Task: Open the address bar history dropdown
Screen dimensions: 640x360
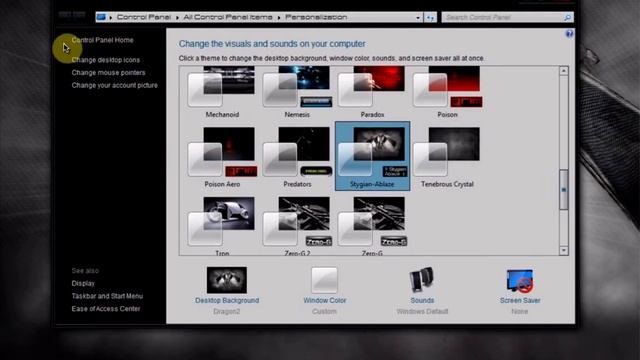Action: click(418, 18)
